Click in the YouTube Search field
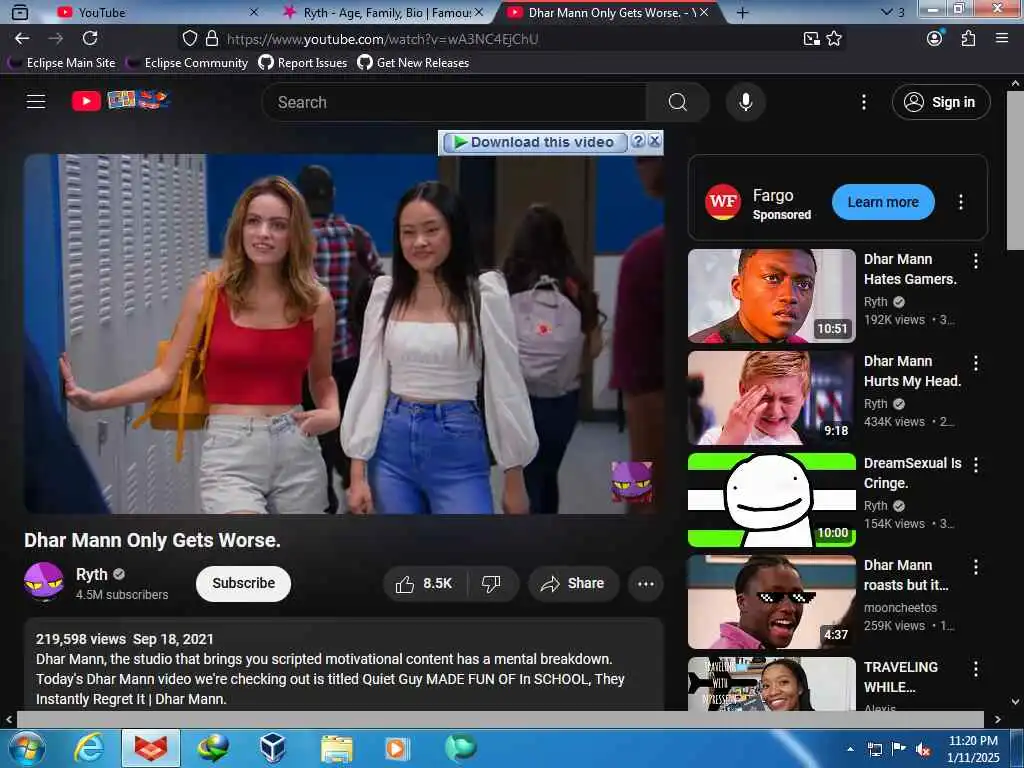 tap(454, 102)
